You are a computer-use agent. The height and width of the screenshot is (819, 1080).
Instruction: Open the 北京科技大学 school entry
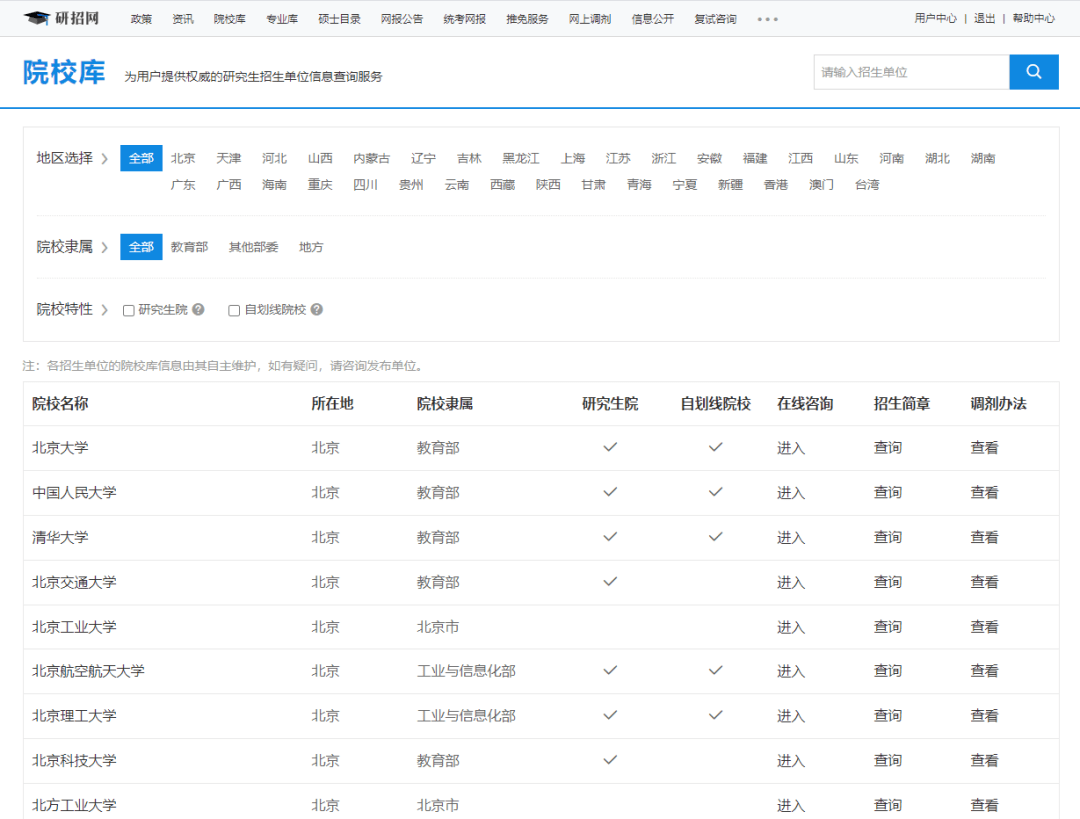[74, 760]
